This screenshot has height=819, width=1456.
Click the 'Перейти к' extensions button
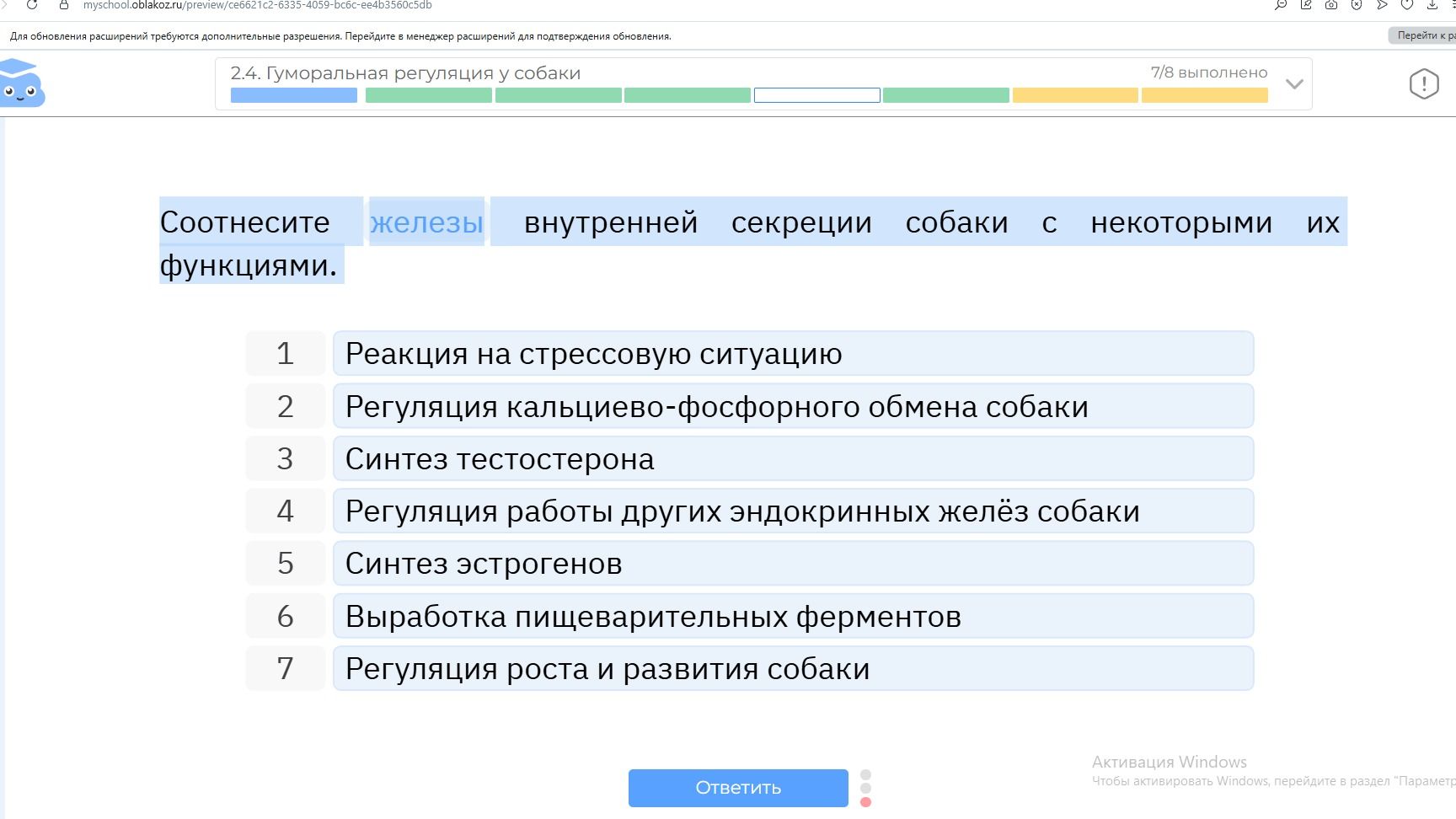(x=1421, y=35)
